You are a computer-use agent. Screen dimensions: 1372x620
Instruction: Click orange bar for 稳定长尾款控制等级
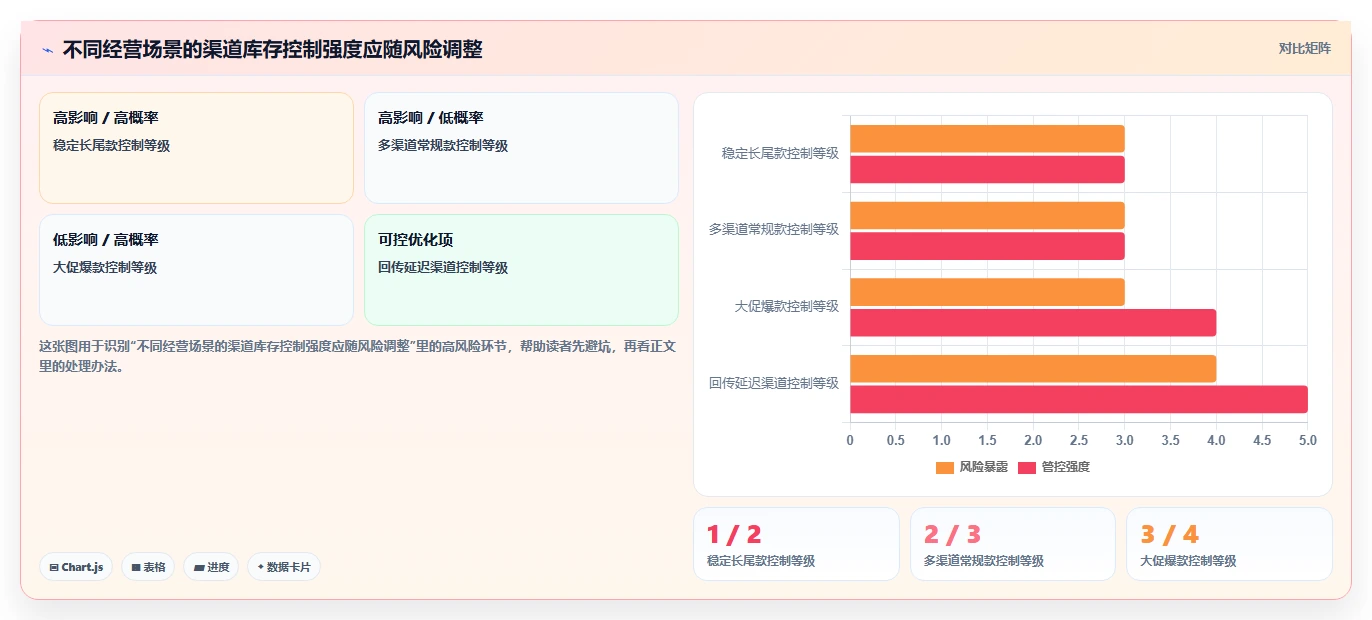[x=987, y=138]
